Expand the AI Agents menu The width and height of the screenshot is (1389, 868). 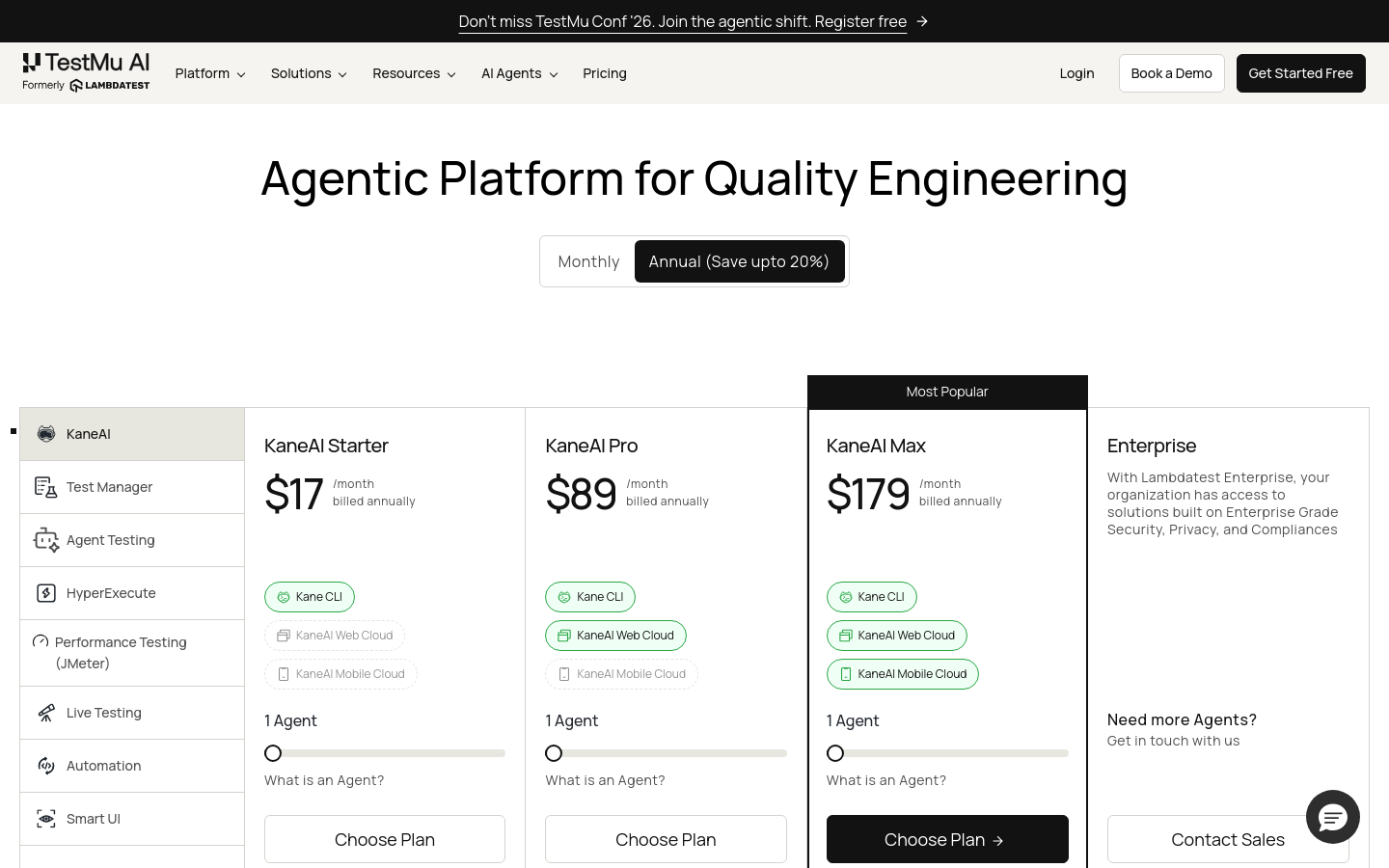pyautogui.click(x=520, y=73)
